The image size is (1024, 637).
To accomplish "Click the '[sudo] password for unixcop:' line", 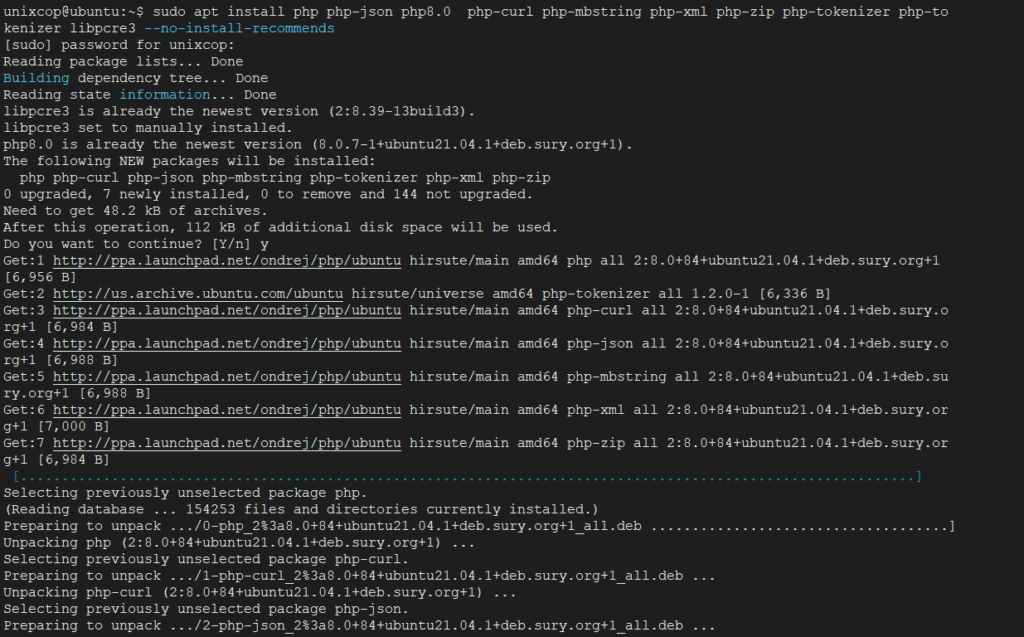I will coord(119,45).
